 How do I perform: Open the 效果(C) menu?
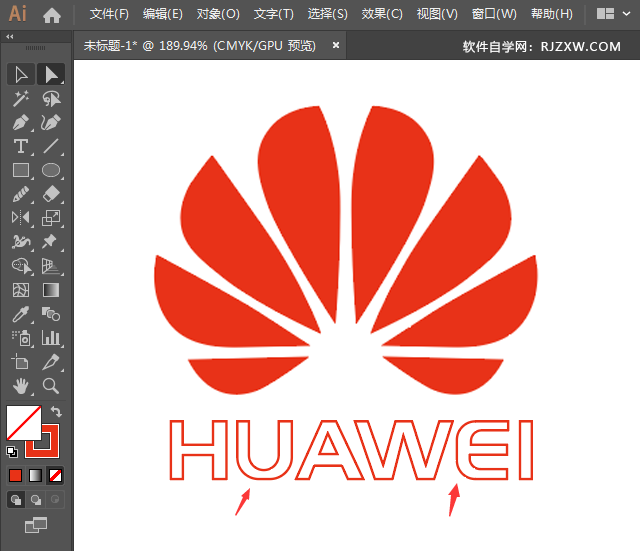tap(382, 14)
